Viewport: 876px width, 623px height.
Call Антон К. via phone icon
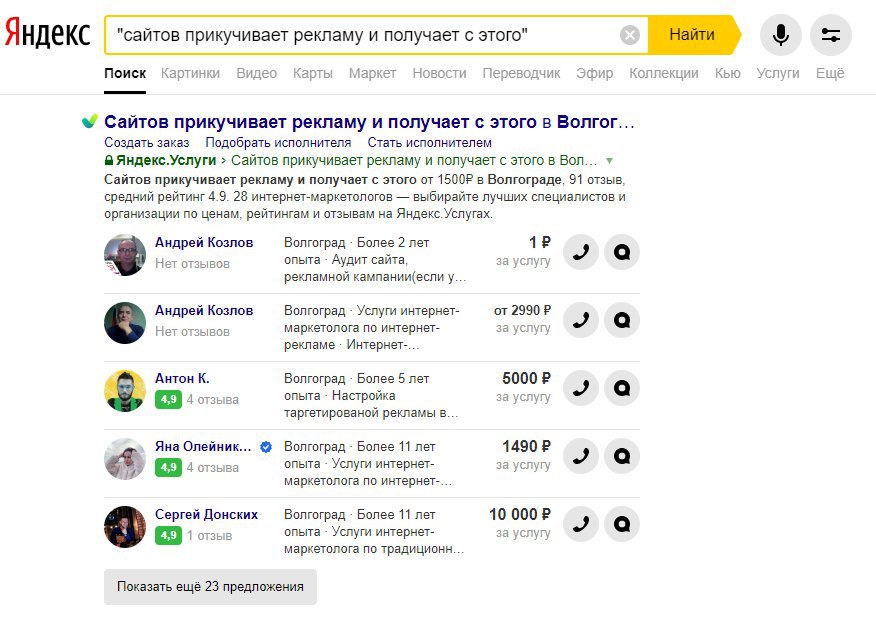tap(581, 388)
